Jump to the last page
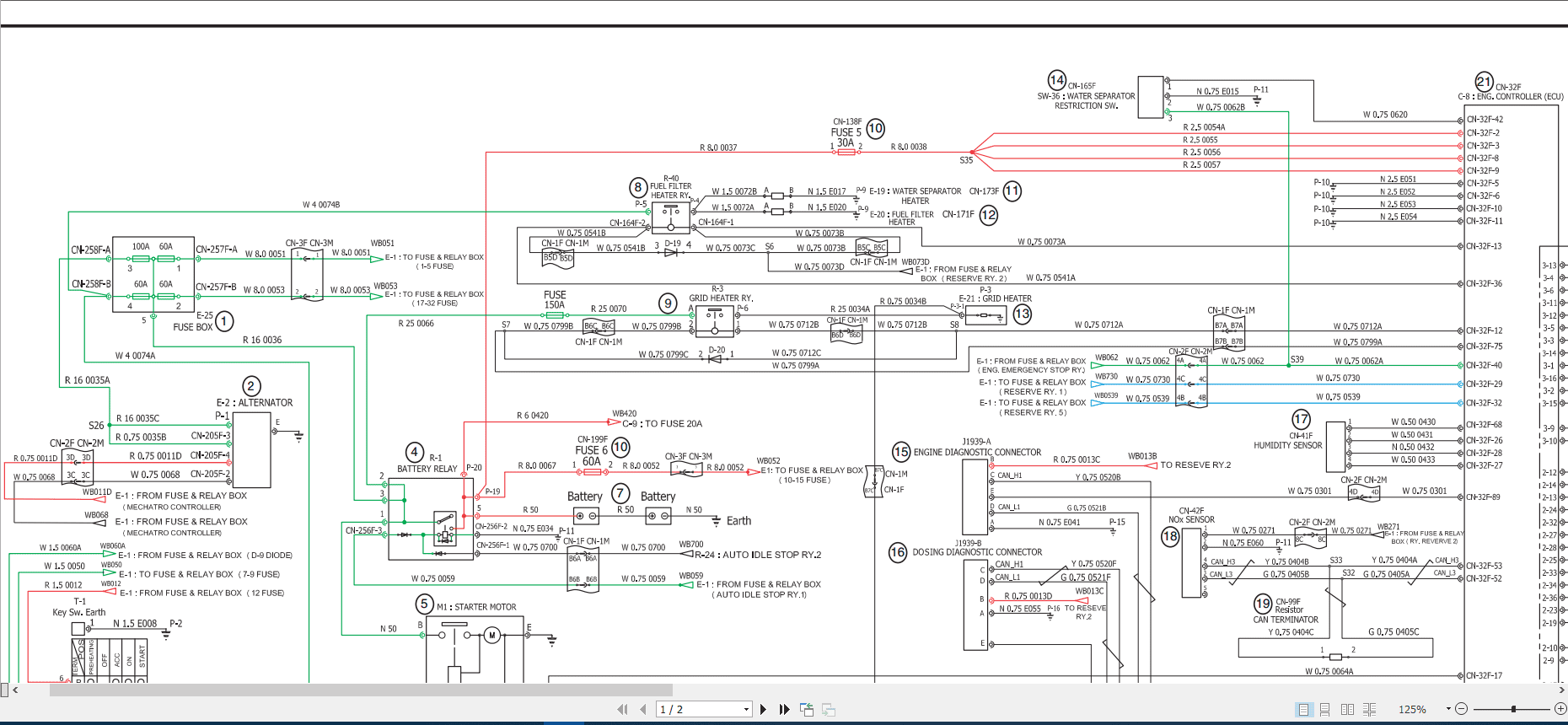Image resolution: width=1568 pixels, height=725 pixels. coord(784,710)
